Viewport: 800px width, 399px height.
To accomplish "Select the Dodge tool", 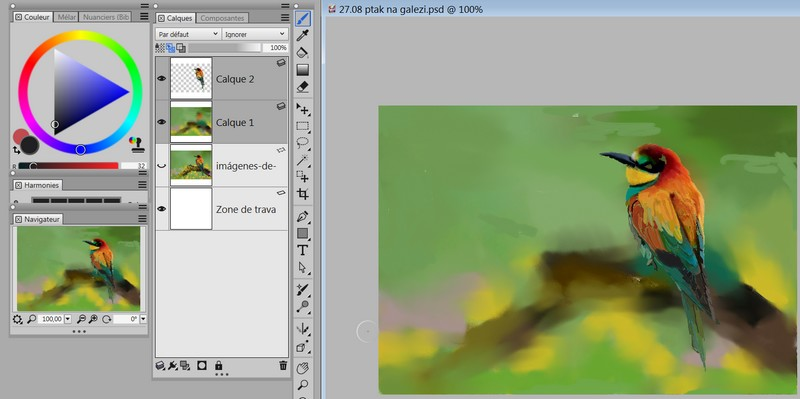I will (x=303, y=306).
